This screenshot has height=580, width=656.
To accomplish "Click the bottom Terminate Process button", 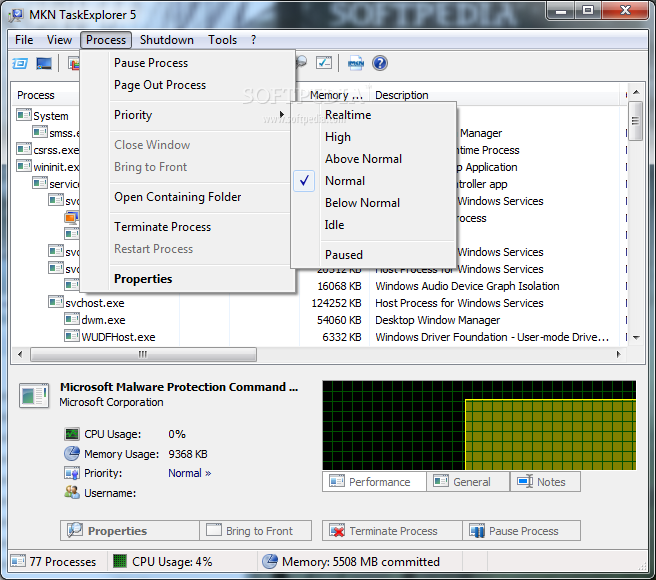I will pos(392,531).
